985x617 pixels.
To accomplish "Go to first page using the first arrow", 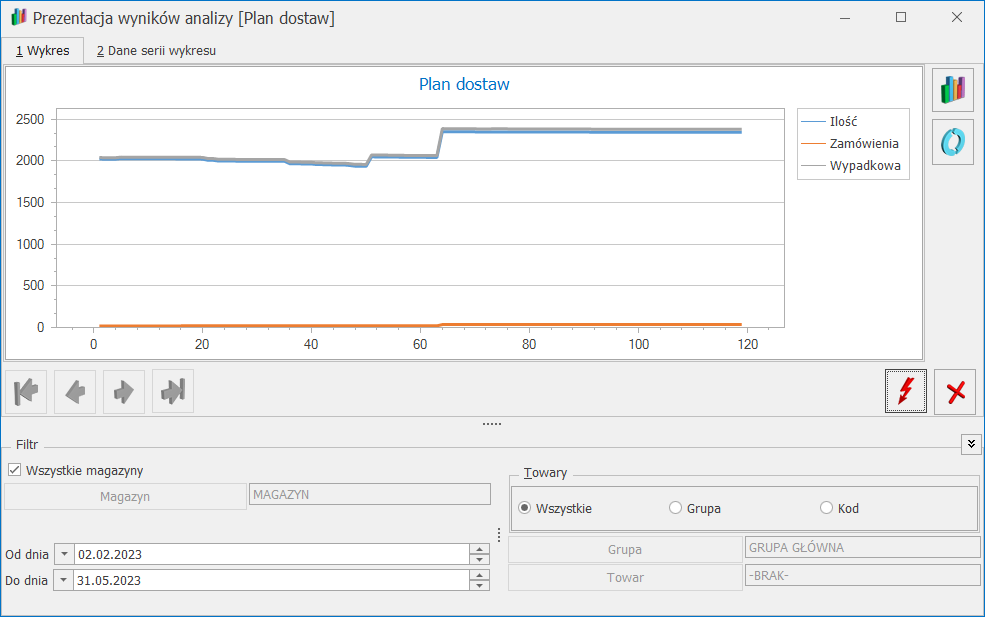I will point(26,391).
